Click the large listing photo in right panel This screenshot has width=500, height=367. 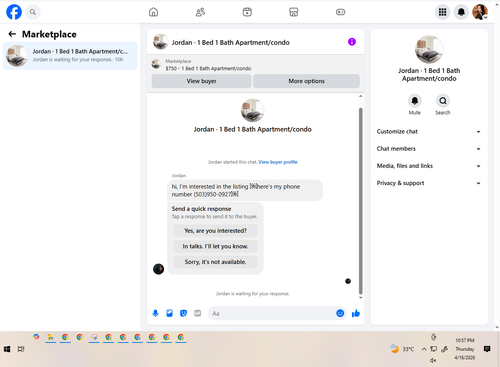[x=429, y=50]
